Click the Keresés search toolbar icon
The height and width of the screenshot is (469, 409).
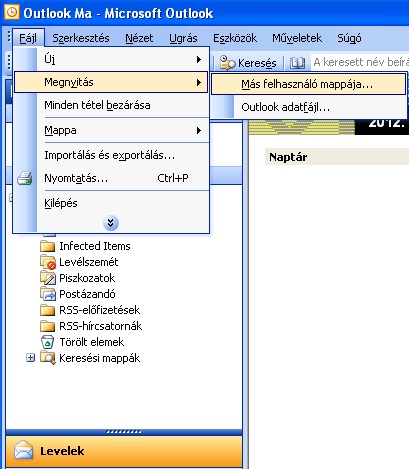[227, 63]
